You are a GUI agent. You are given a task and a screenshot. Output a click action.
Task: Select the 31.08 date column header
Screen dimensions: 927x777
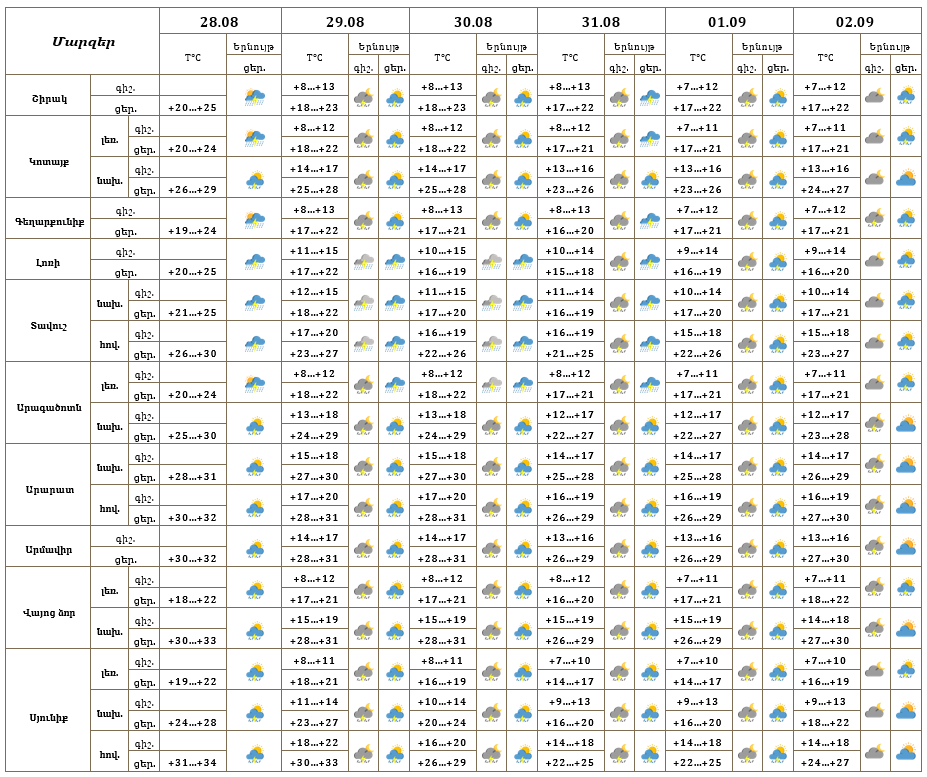(x=601, y=22)
